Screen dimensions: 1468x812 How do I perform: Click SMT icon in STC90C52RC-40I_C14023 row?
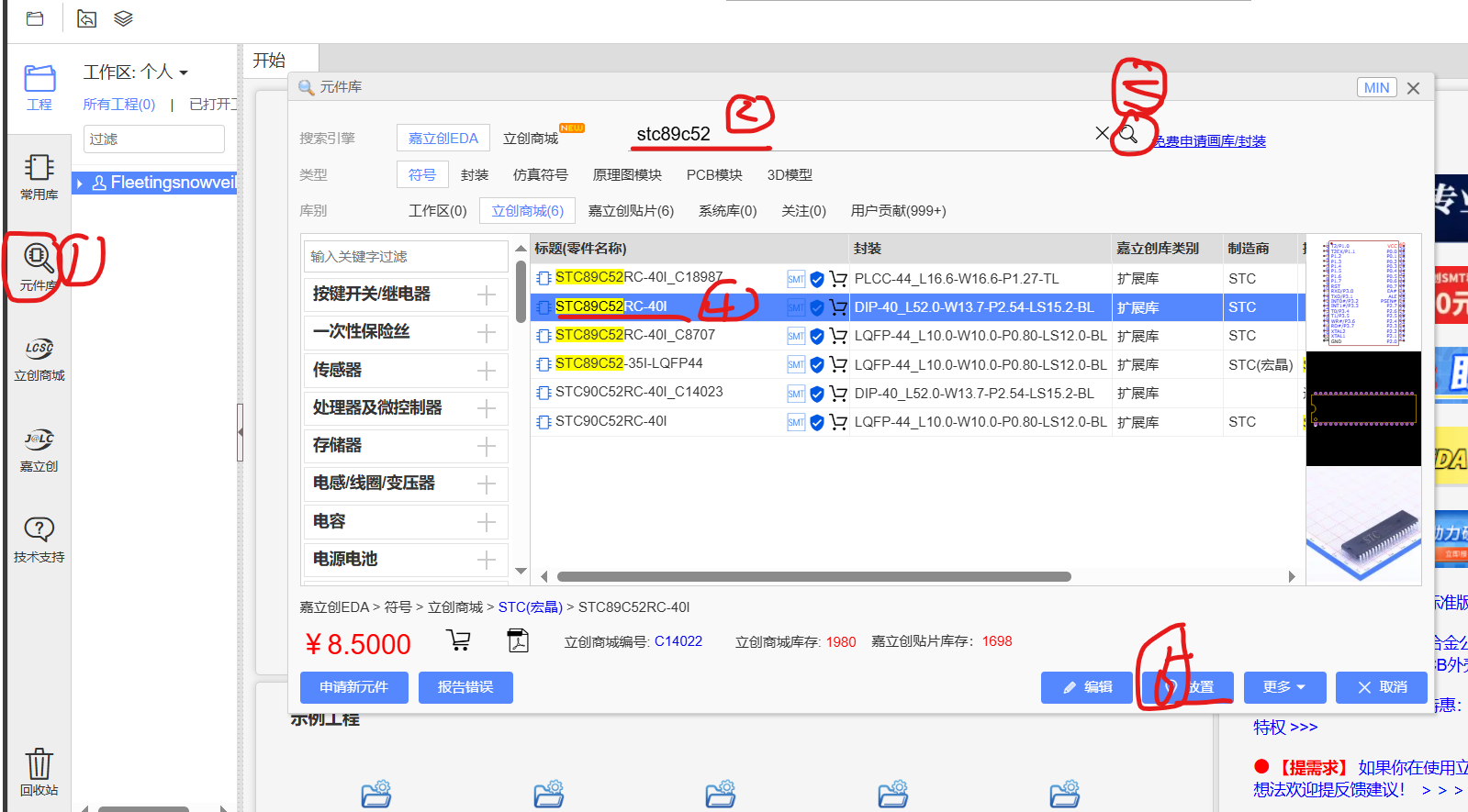(x=796, y=394)
